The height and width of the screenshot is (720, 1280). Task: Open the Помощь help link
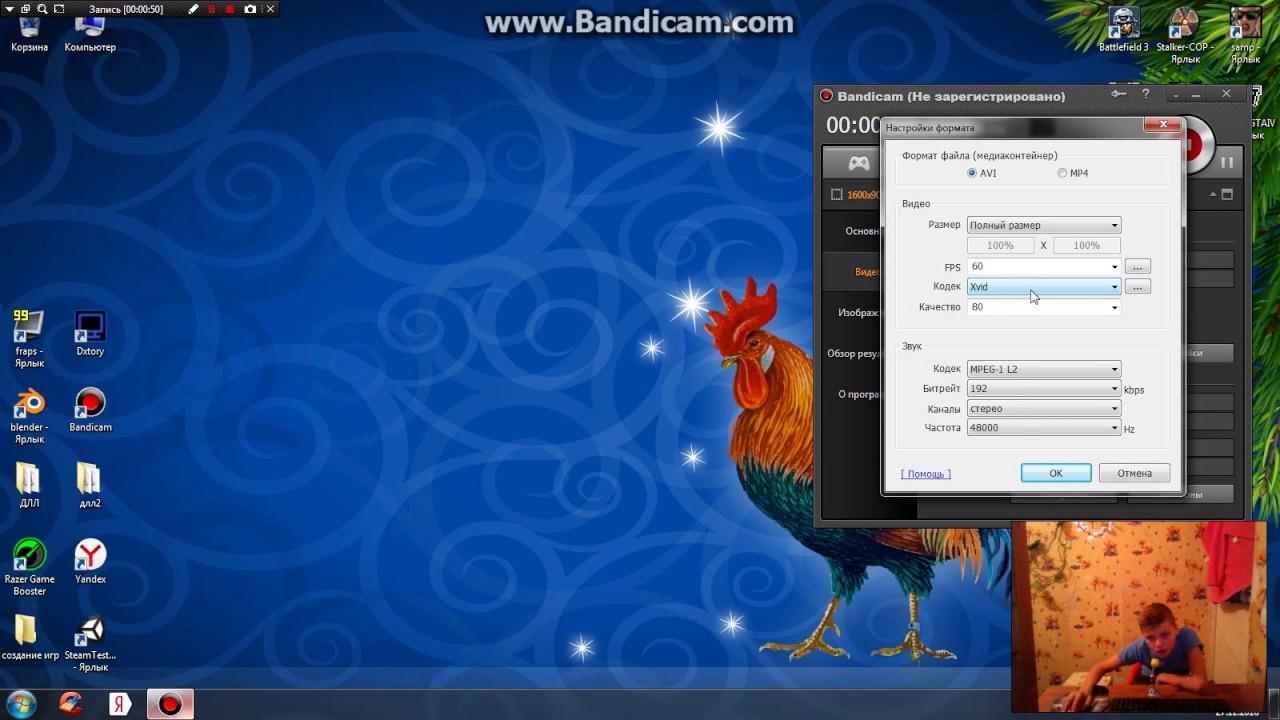point(926,474)
